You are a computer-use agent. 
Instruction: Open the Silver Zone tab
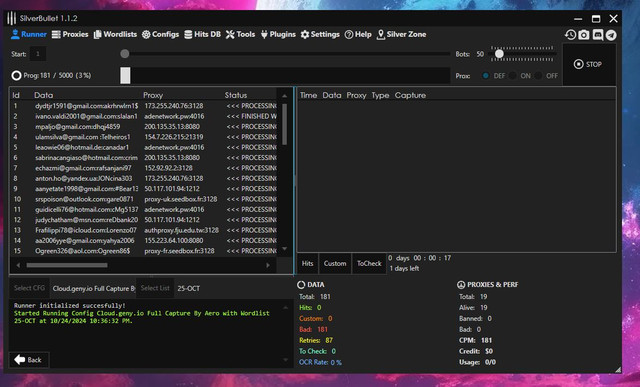[402, 34]
